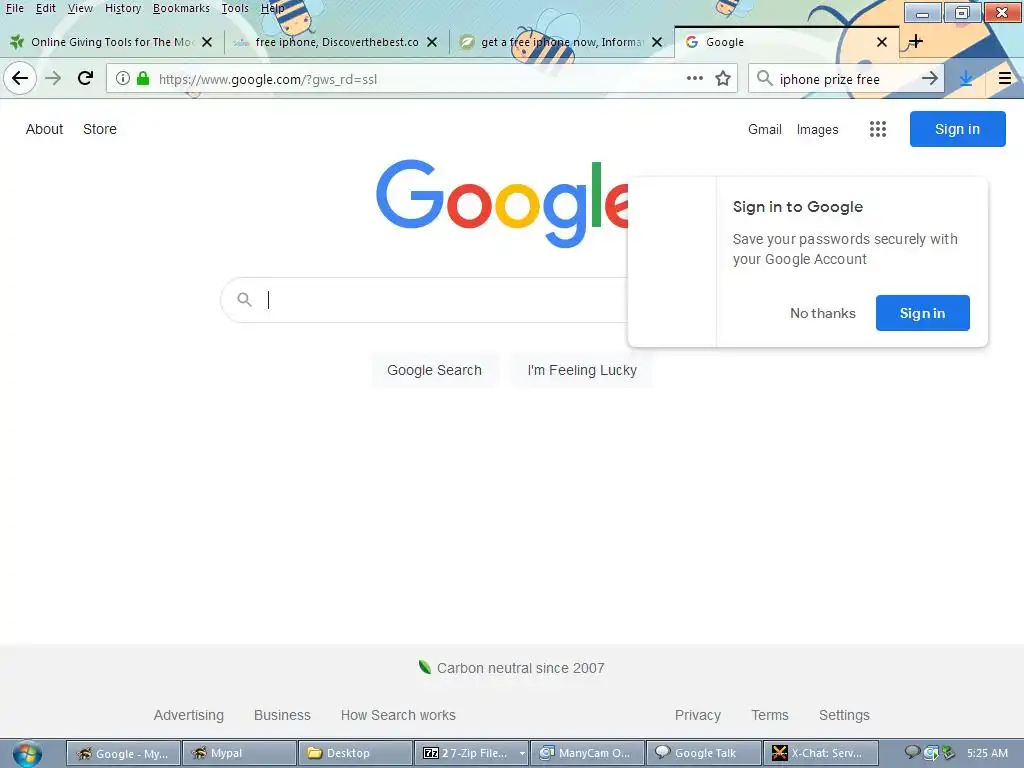1024x768 pixels.
Task: Open the Google apps grid
Action: tap(878, 129)
